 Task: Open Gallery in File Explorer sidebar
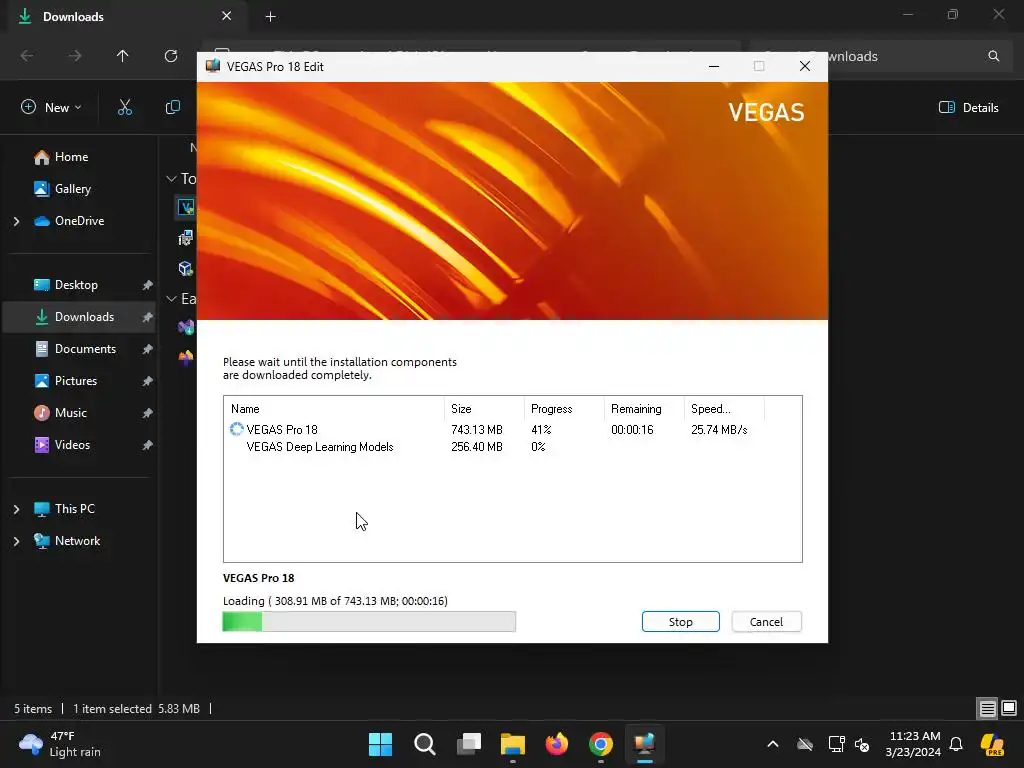pos(72,189)
